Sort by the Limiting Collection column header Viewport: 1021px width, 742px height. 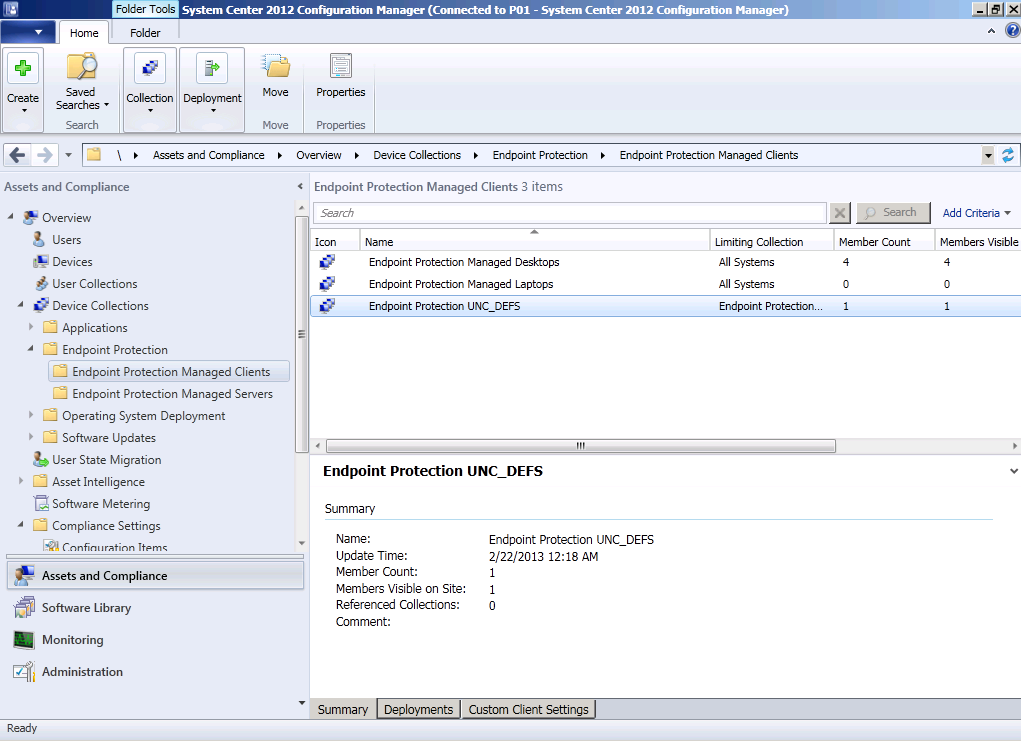click(x=771, y=241)
